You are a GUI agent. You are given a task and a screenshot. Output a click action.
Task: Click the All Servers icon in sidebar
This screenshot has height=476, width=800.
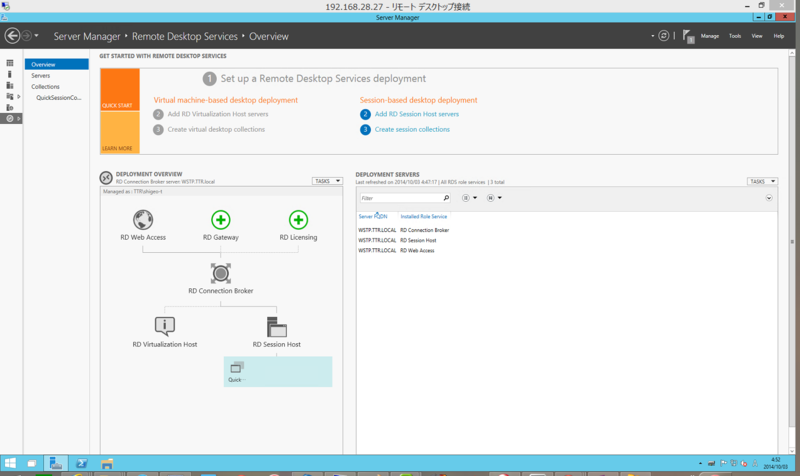(x=10, y=86)
